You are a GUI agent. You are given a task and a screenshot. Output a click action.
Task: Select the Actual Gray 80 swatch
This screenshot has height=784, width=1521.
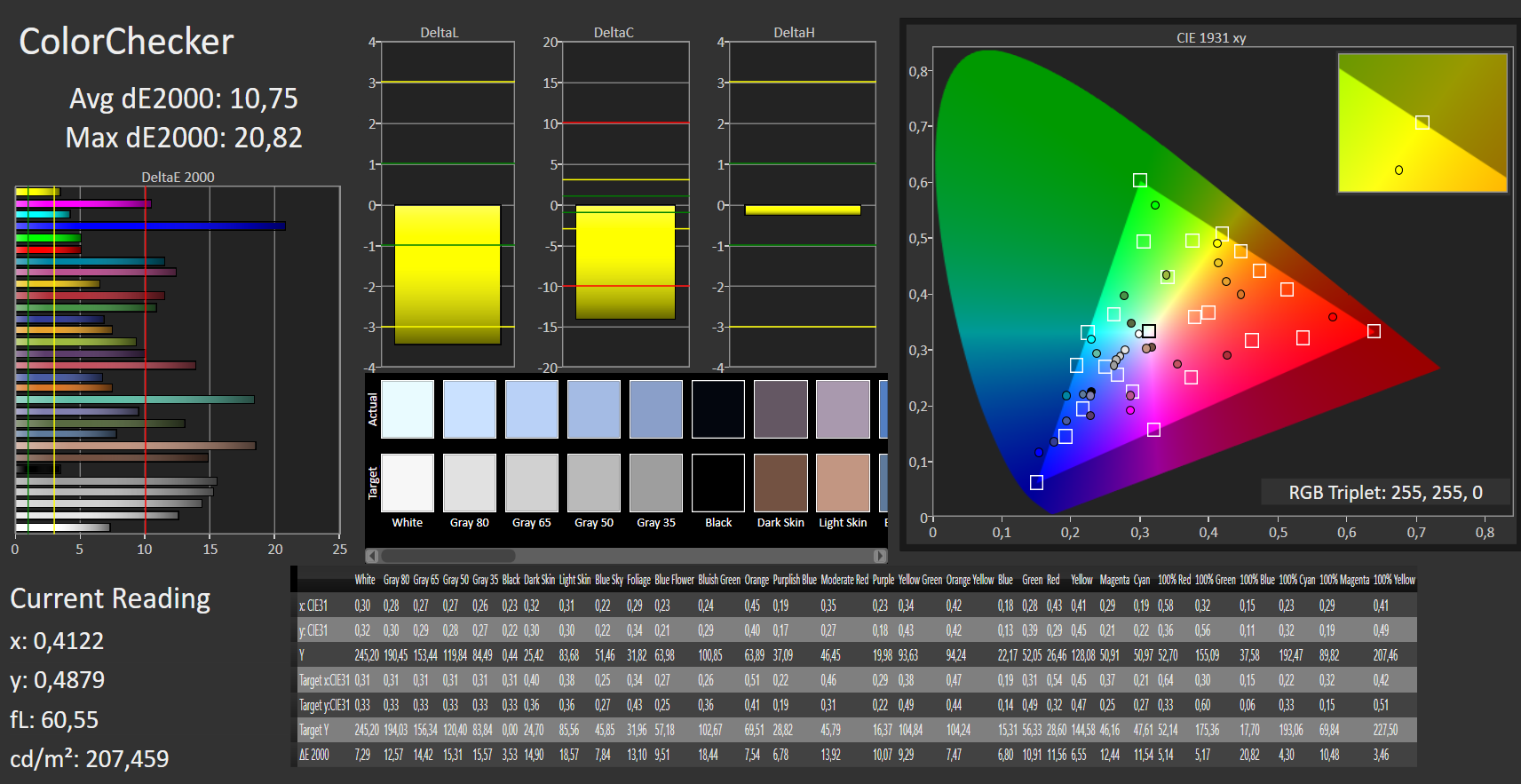coord(470,409)
